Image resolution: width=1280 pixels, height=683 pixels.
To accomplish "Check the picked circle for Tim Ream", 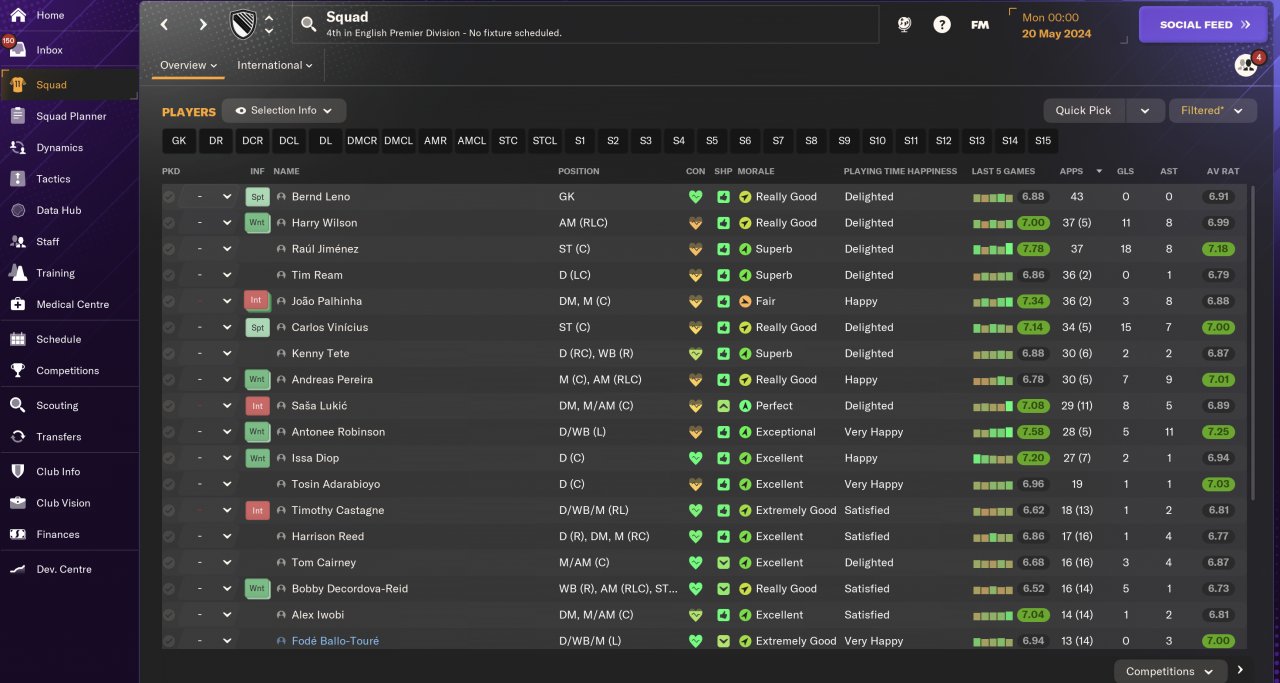I will point(169,275).
